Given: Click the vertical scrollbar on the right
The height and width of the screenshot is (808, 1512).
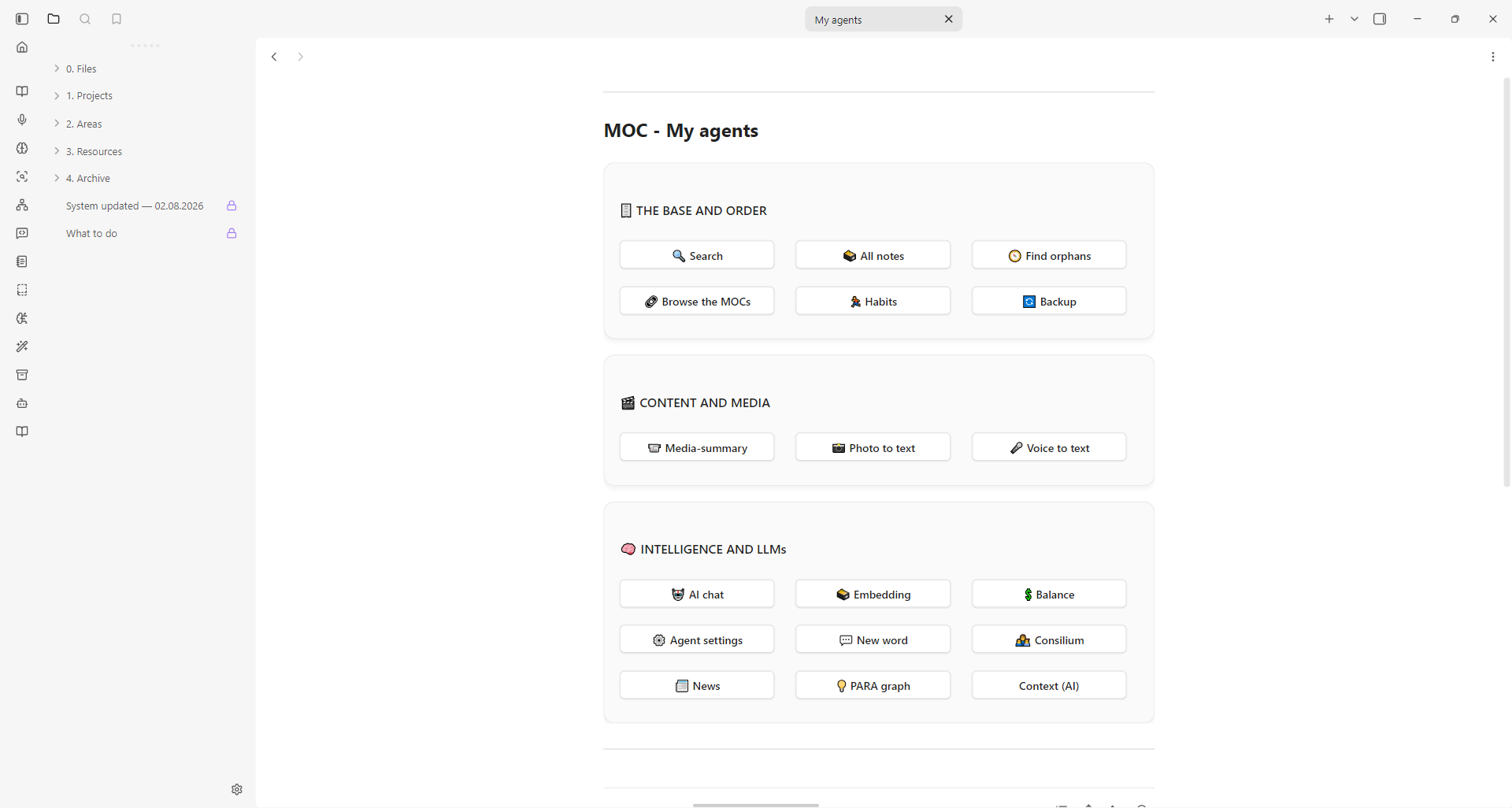Looking at the screenshot, I should pyautogui.click(x=1506, y=282).
